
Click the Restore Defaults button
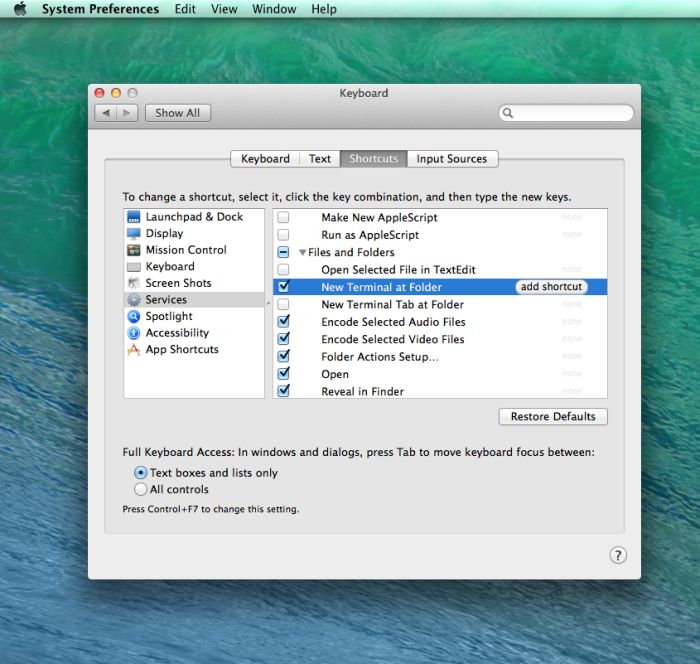tap(553, 417)
